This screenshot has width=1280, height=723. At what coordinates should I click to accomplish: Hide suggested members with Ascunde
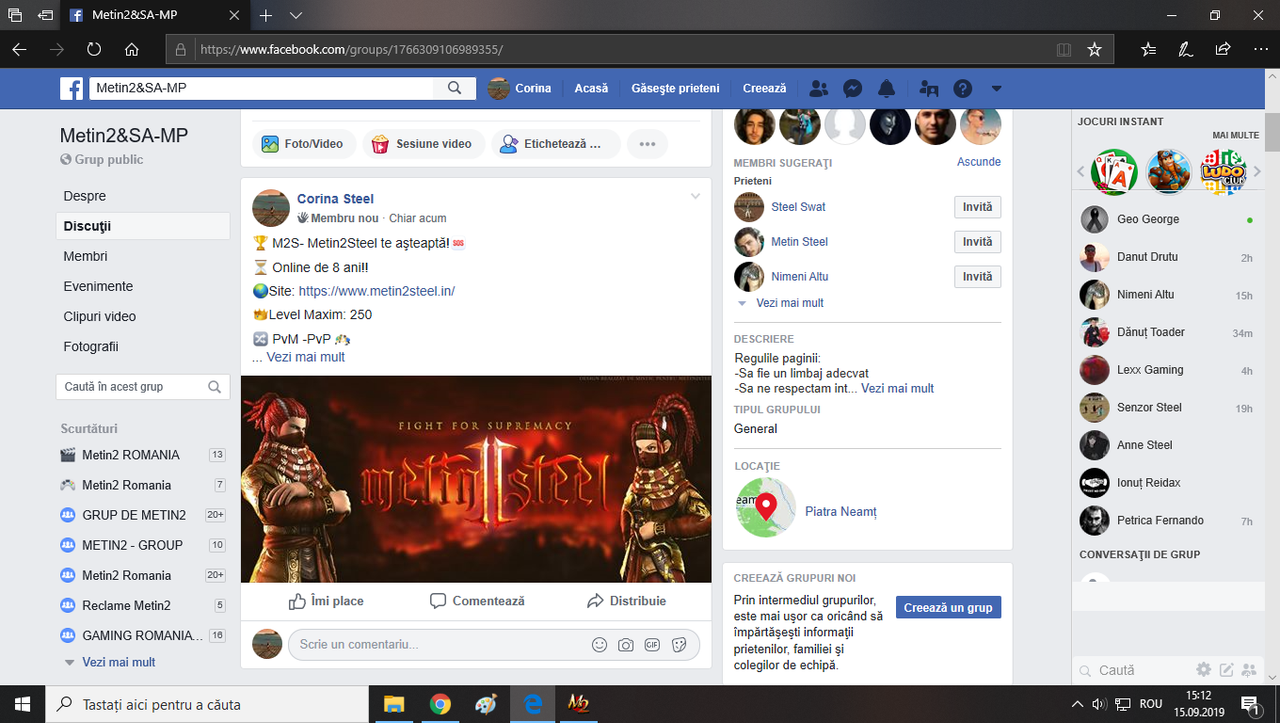pos(979,162)
